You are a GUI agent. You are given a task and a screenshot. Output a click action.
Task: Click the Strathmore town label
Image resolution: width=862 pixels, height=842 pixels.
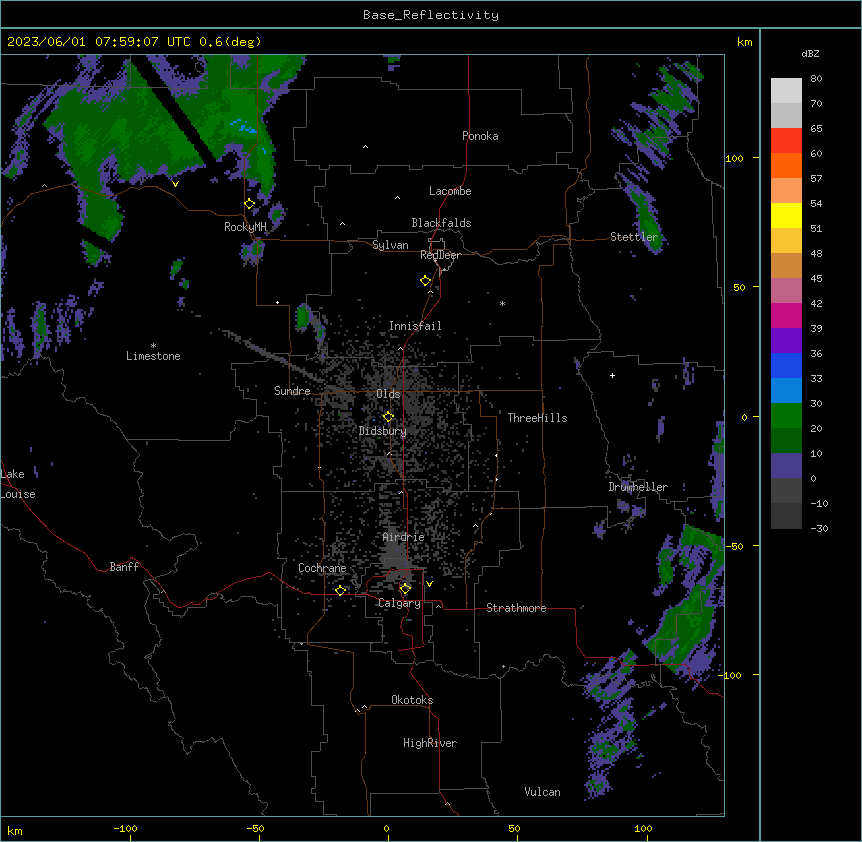pyautogui.click(x=516, y=608)
